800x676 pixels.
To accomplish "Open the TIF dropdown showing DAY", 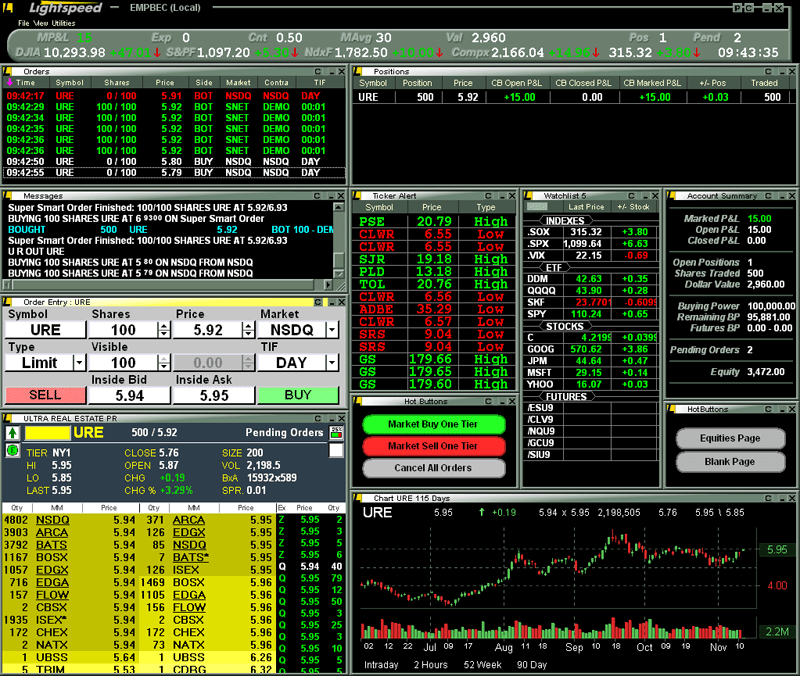I will point(331,361).
